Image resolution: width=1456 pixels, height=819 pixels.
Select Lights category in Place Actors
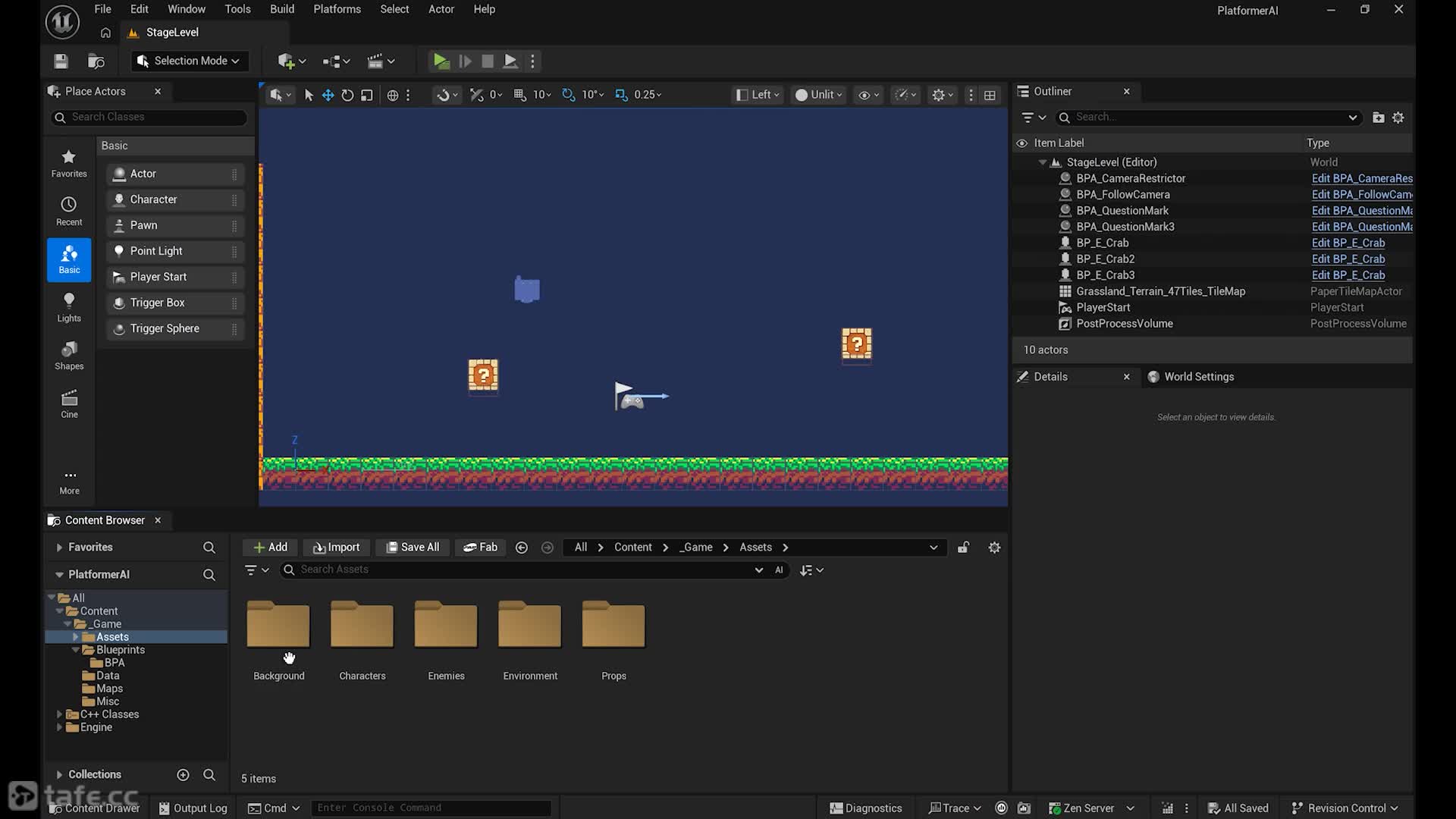click(69, 307)
